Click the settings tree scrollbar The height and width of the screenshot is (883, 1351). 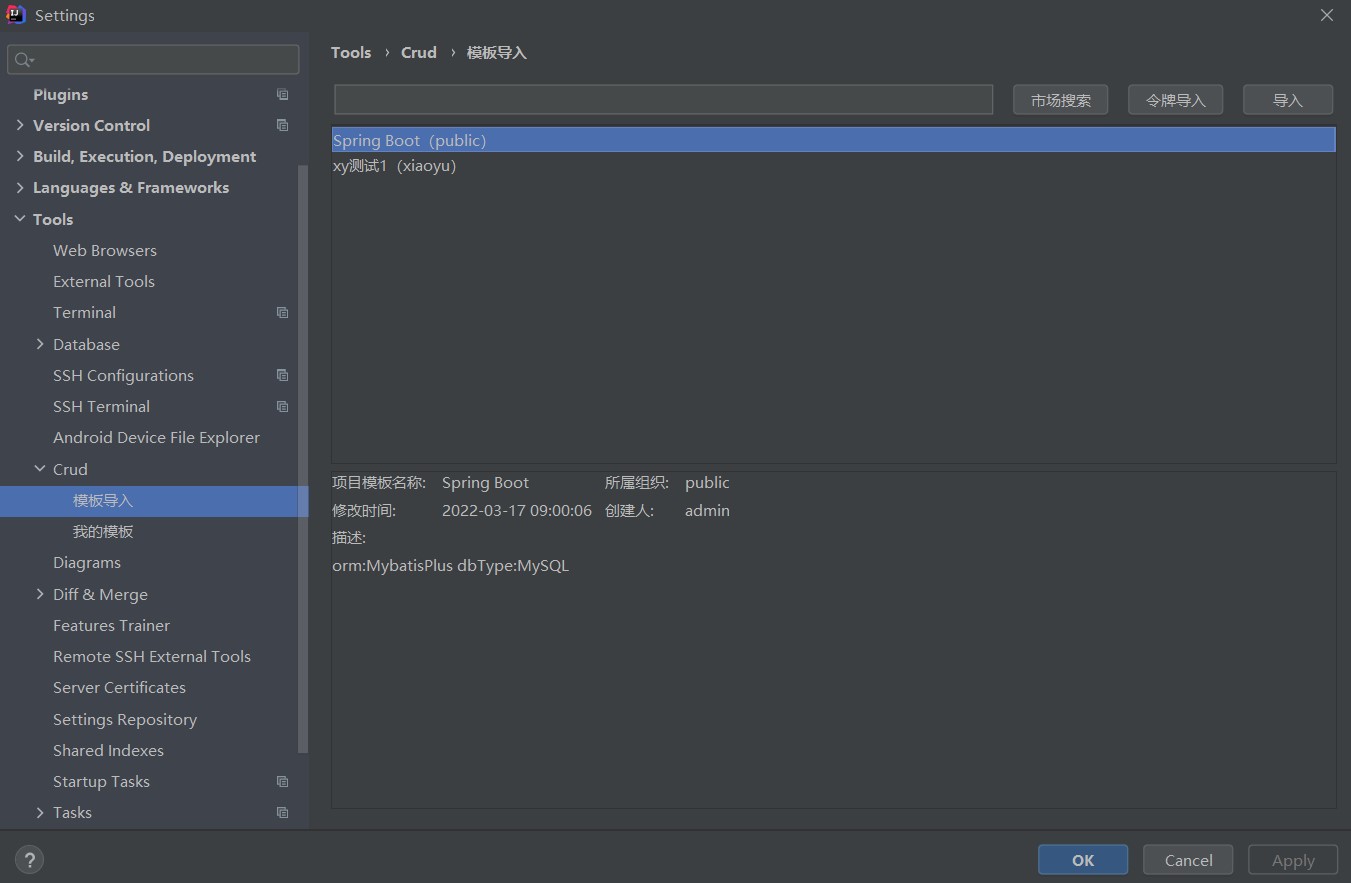(303, 460)
